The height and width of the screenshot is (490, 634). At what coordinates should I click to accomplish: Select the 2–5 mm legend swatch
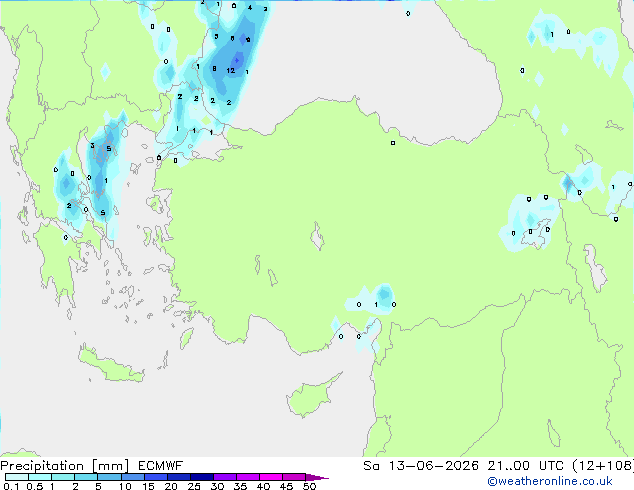[86, 477]
